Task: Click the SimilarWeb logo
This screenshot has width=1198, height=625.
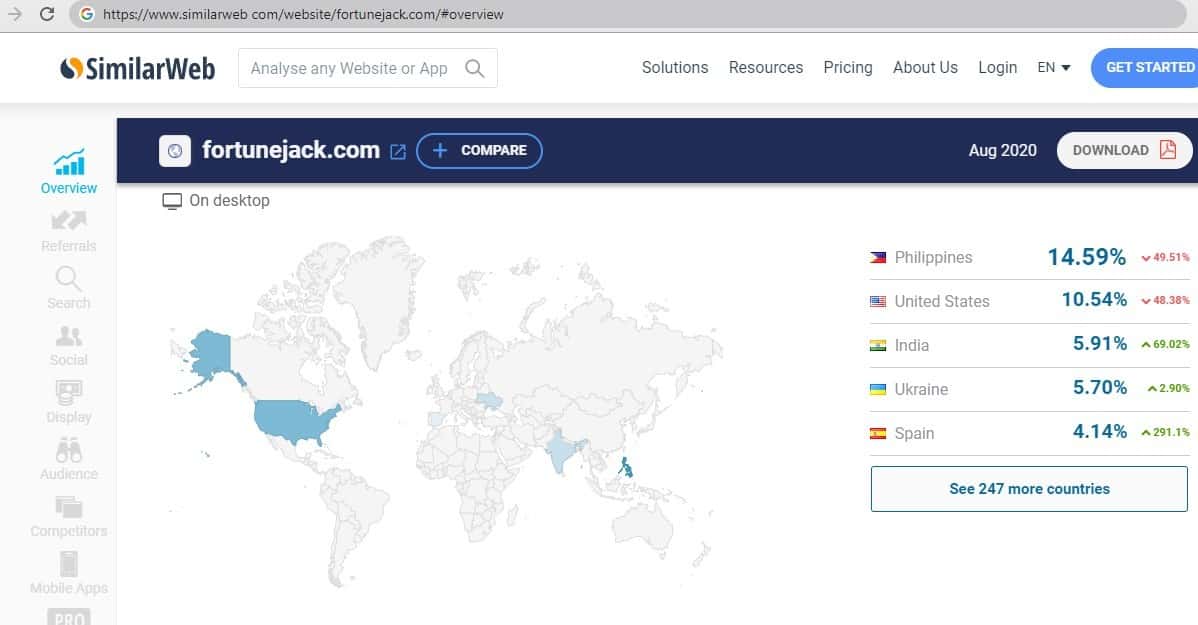Action: pos(138,68)
